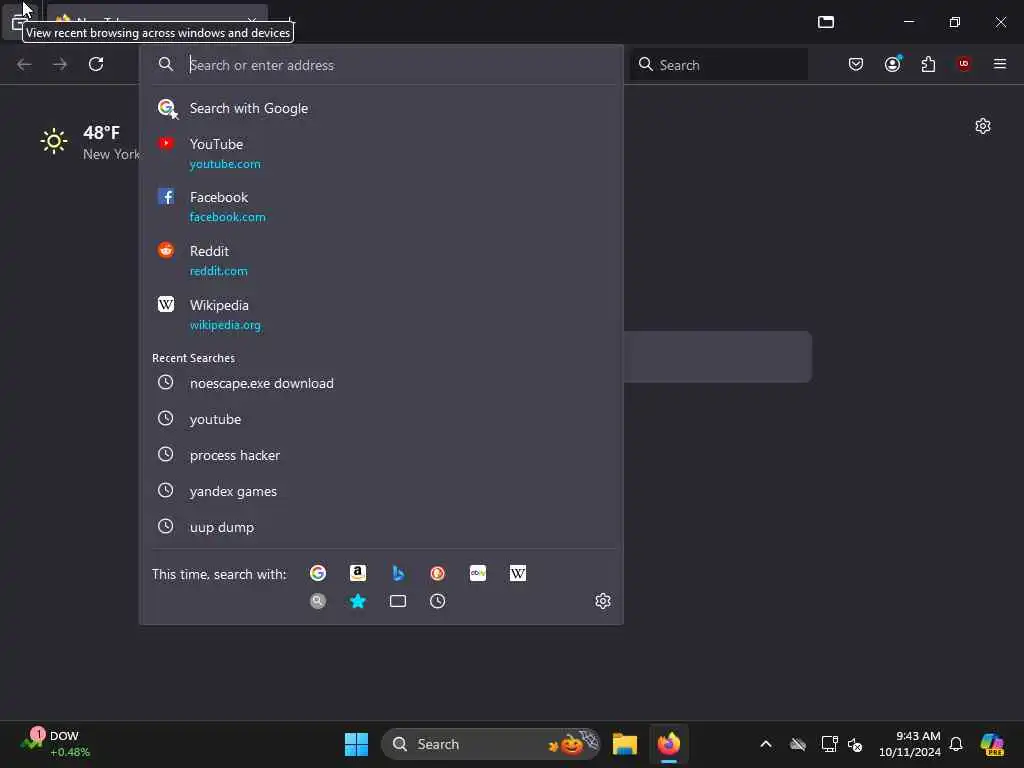Open Save to Pocket button
The width and height of the screenshot is (1024, 768).
(856, 64)
